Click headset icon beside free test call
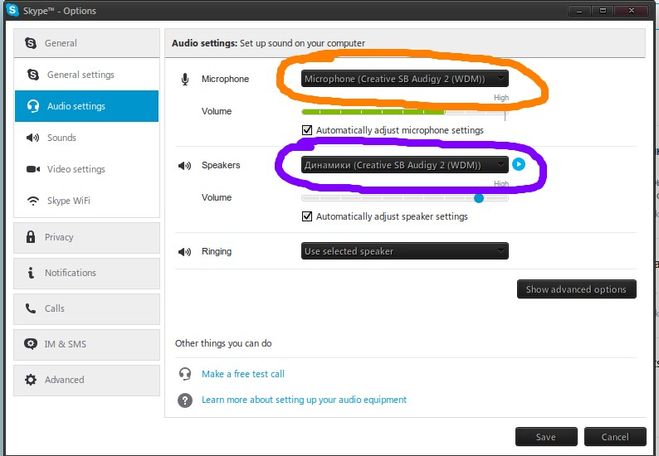This screenshot has width=659, height=456. tap(185, 374)
